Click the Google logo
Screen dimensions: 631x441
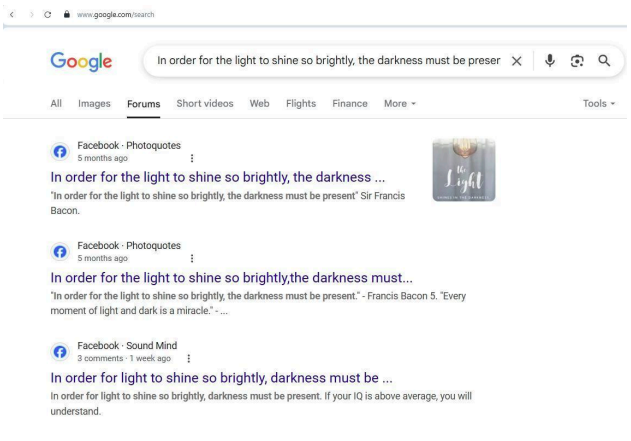pos(81,61)
